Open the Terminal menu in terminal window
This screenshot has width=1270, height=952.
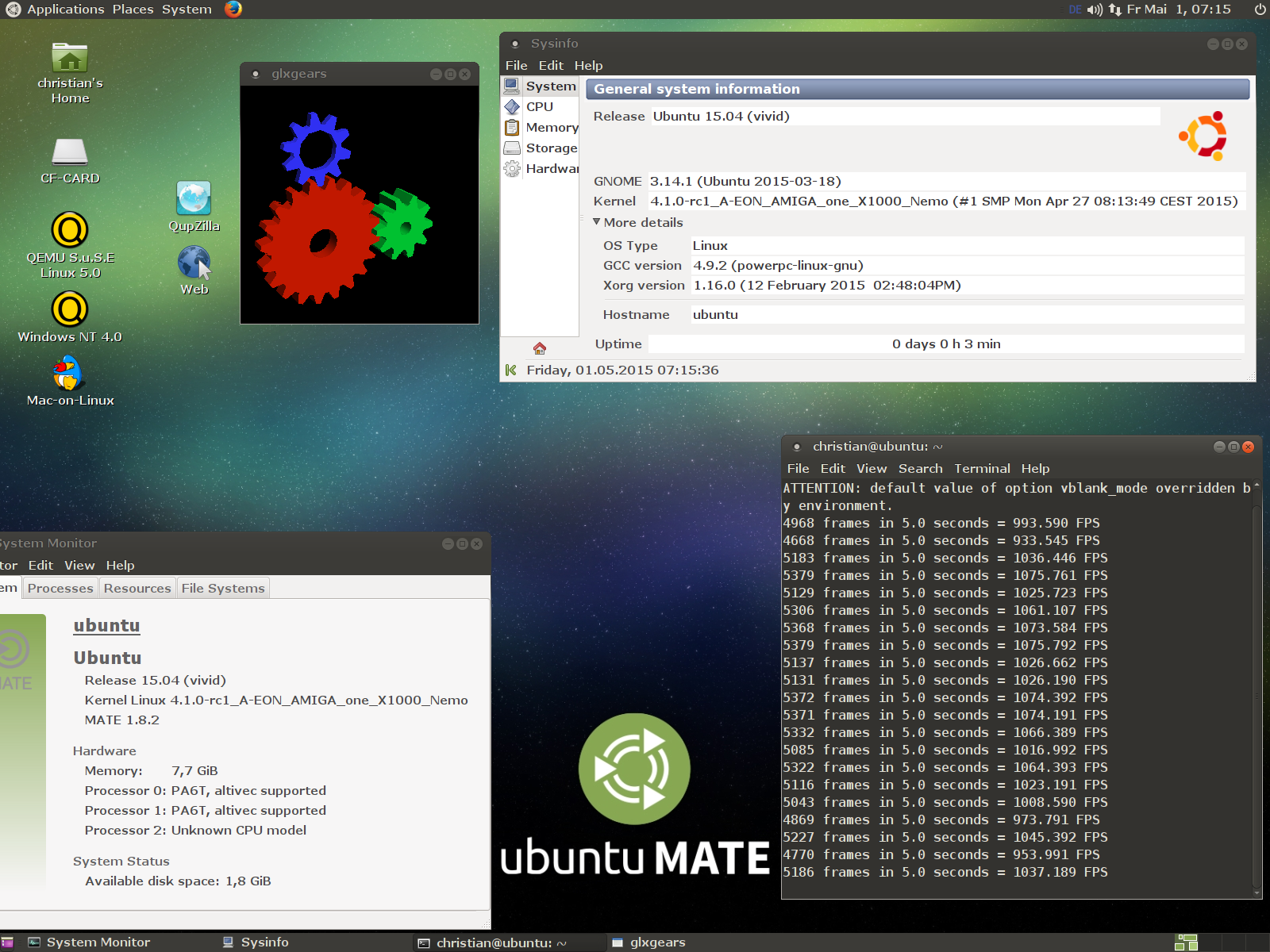pyautogui.click(x=982, y=468)
